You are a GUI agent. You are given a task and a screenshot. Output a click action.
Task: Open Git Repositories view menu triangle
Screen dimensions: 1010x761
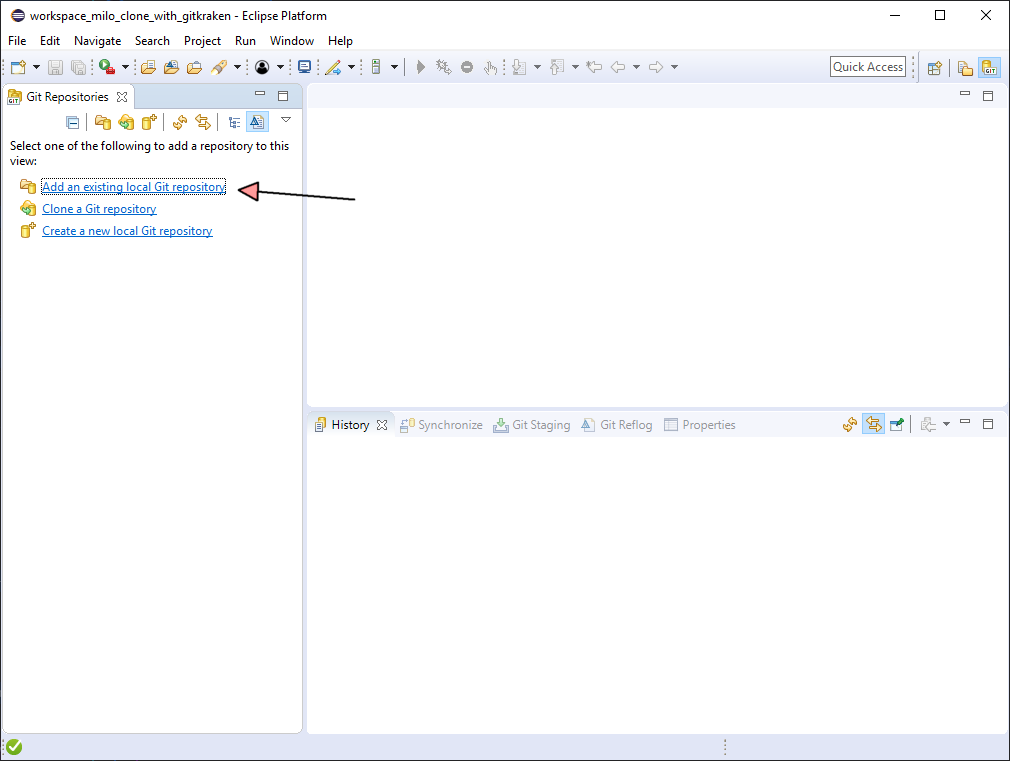coord(286,120)
